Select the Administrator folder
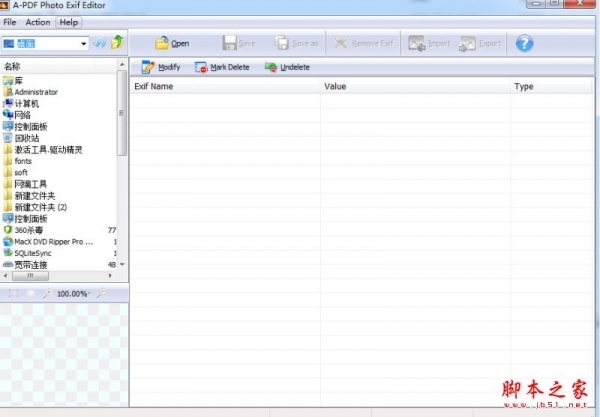The image size is (600, 417). pyautogui.click(x=36, y=92)
